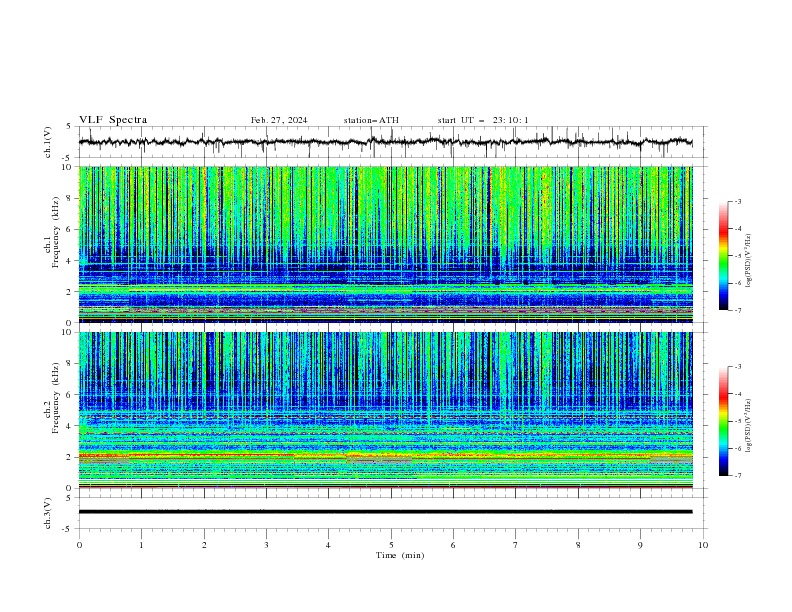Click the "-7" label on ch.2 color bar
This screenshot has width=792, height=612.
click(x=738, y=476)
